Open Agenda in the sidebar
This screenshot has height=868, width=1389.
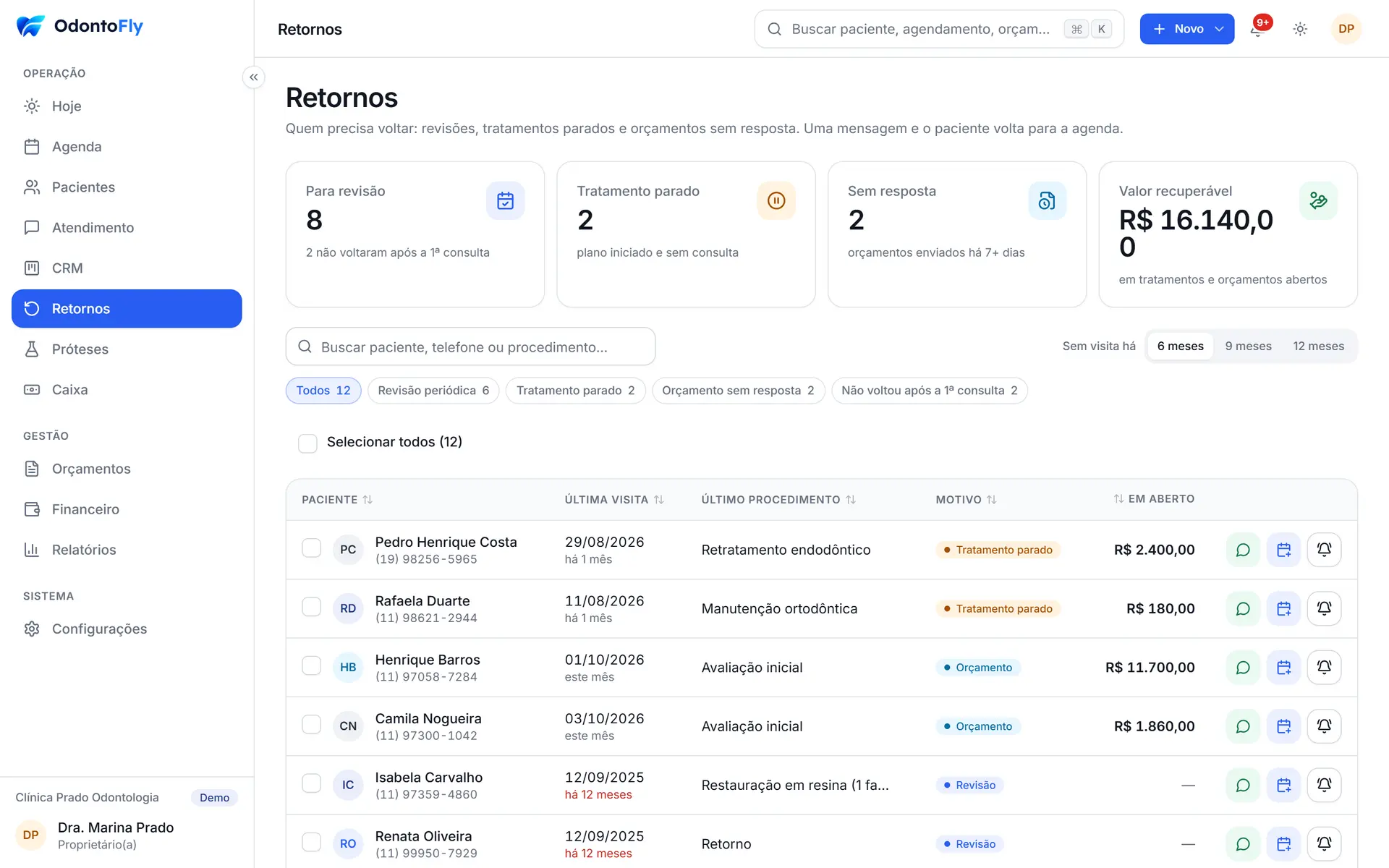127,147
